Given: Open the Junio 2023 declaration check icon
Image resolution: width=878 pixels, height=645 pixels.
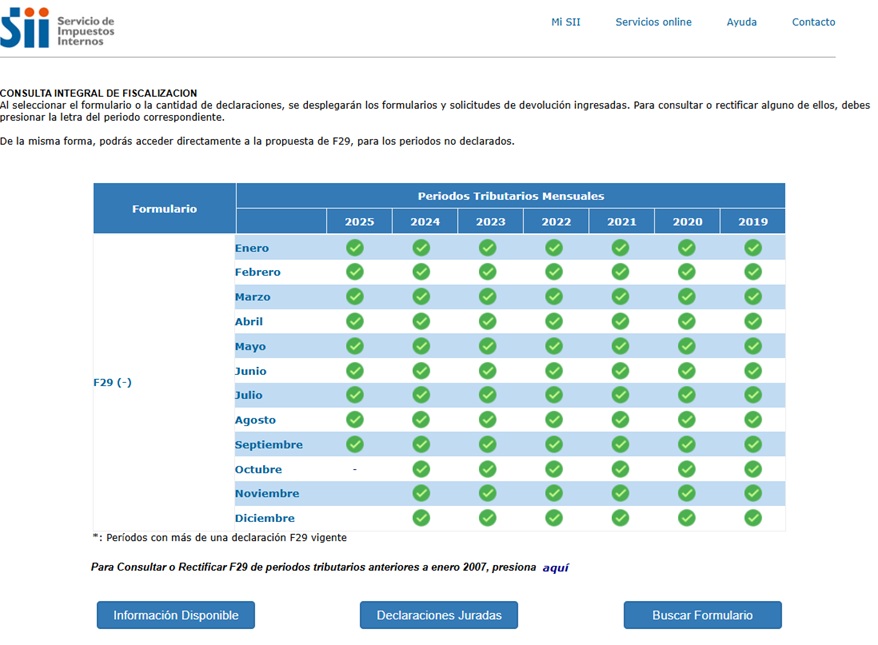Looking at the screenshot, I should pos(487,371).
